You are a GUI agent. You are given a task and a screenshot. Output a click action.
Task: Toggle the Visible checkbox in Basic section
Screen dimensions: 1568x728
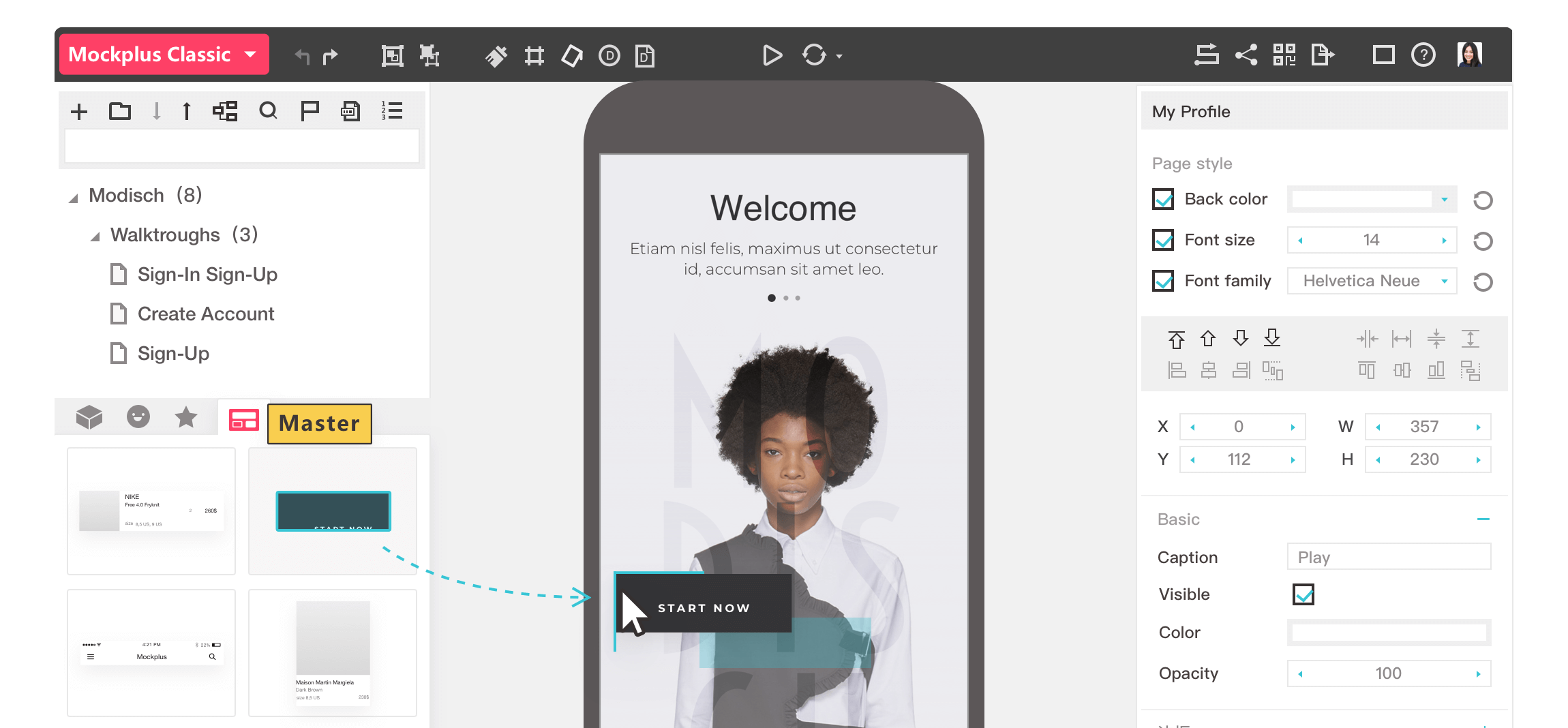[x=1303, y=594]
